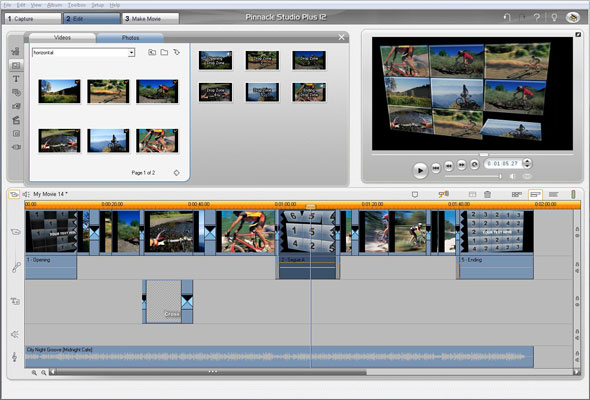Viewport: 590px width, 400px height.
Task: Click the bottom-most album sidebar icon
Action: [x=16, y=147]
